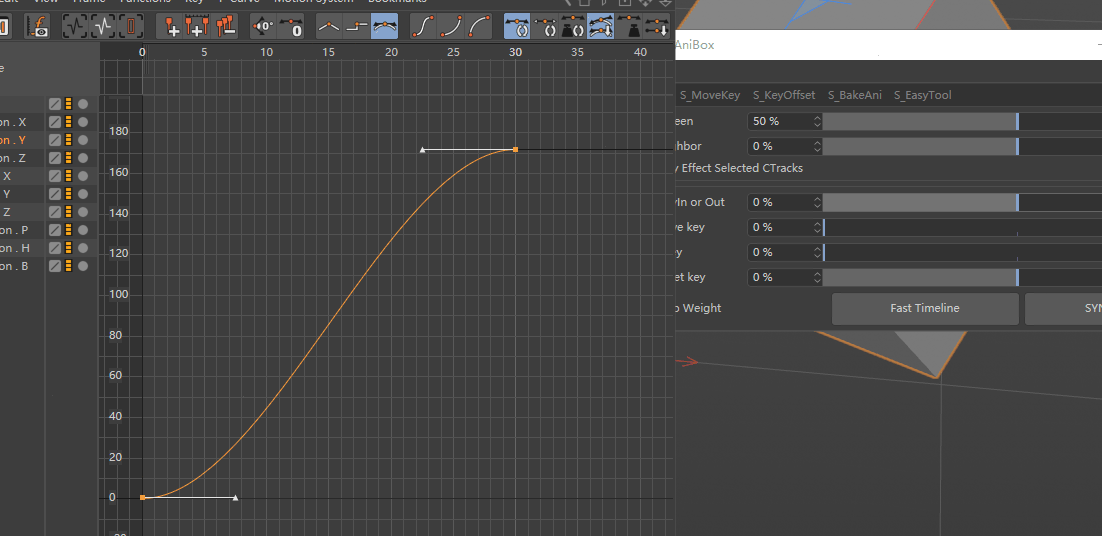Activate the Spline interpolation icon
1102x536 pixels.
coord(384,27)
